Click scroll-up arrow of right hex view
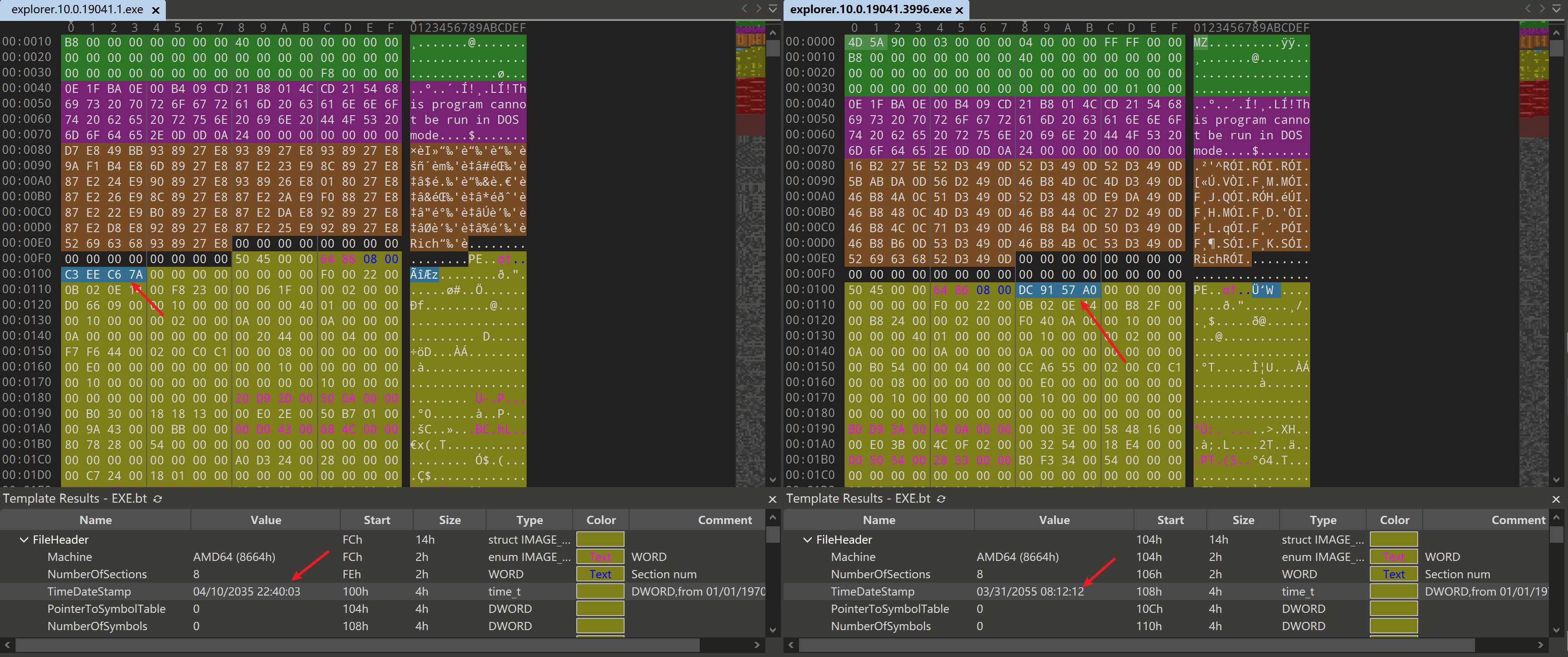 point(1557,33)
